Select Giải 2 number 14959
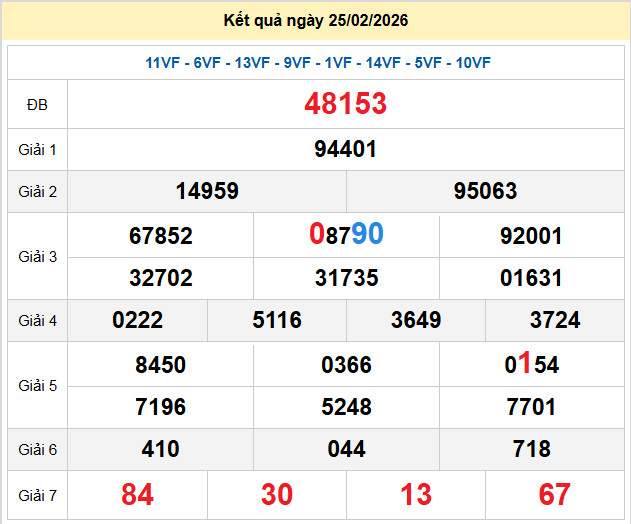631x524 pixels. 207,191
